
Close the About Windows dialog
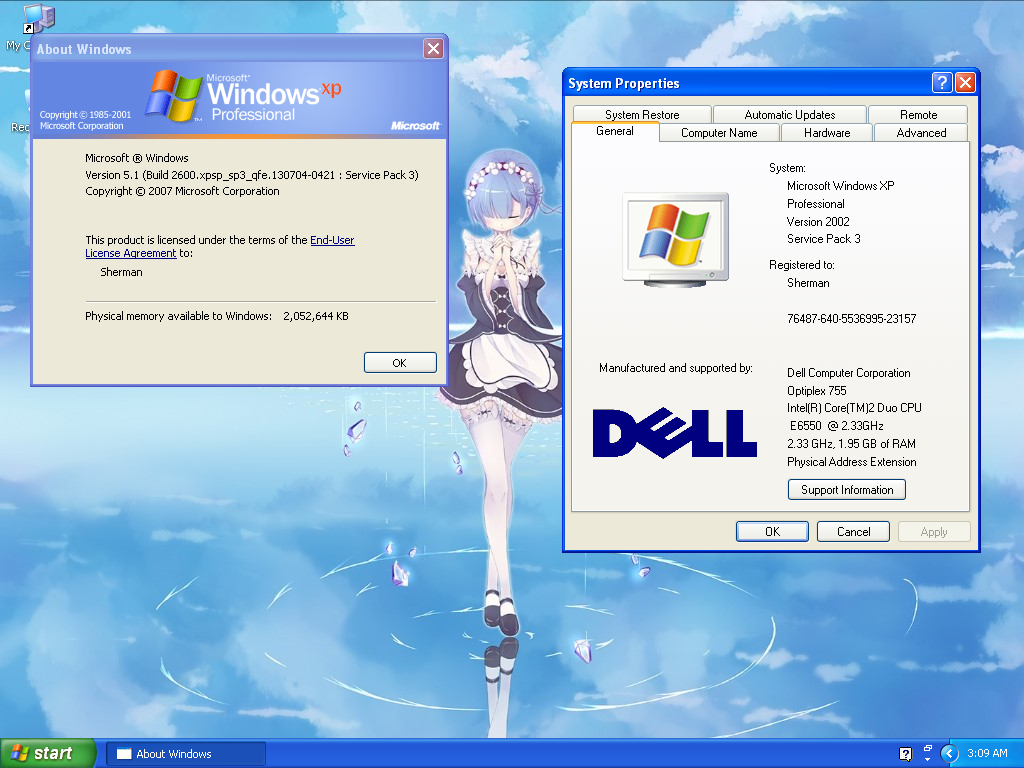click(434, 48)
